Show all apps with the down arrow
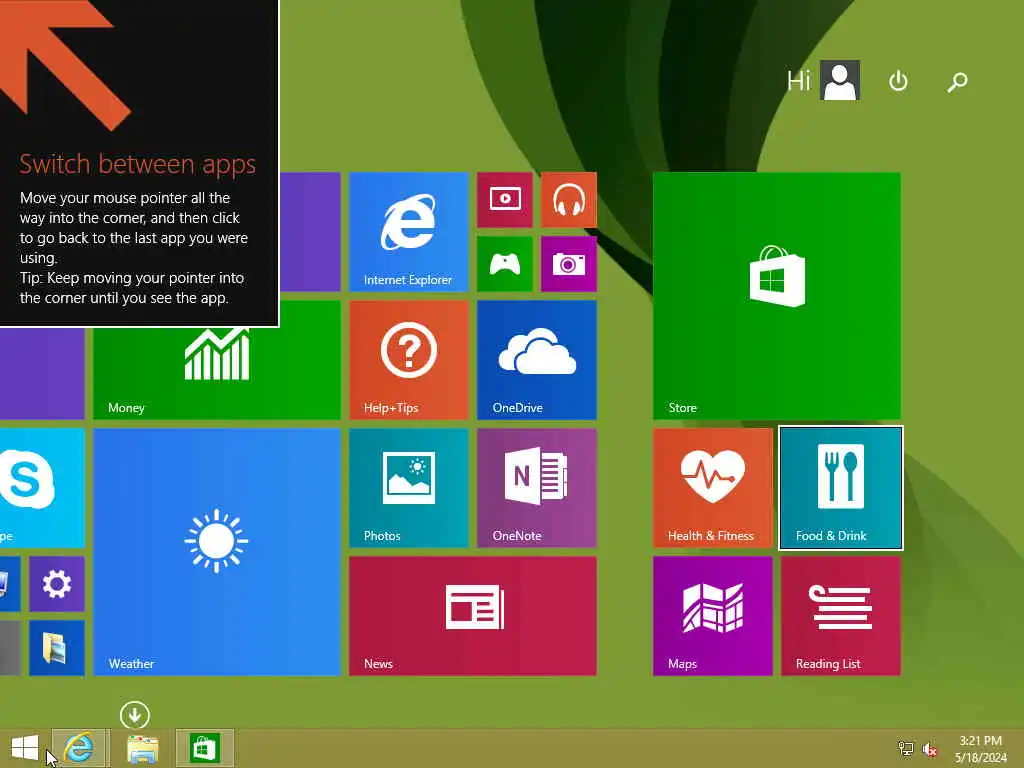The width and height of the screenshot is (1024, 768). (135, 715)
